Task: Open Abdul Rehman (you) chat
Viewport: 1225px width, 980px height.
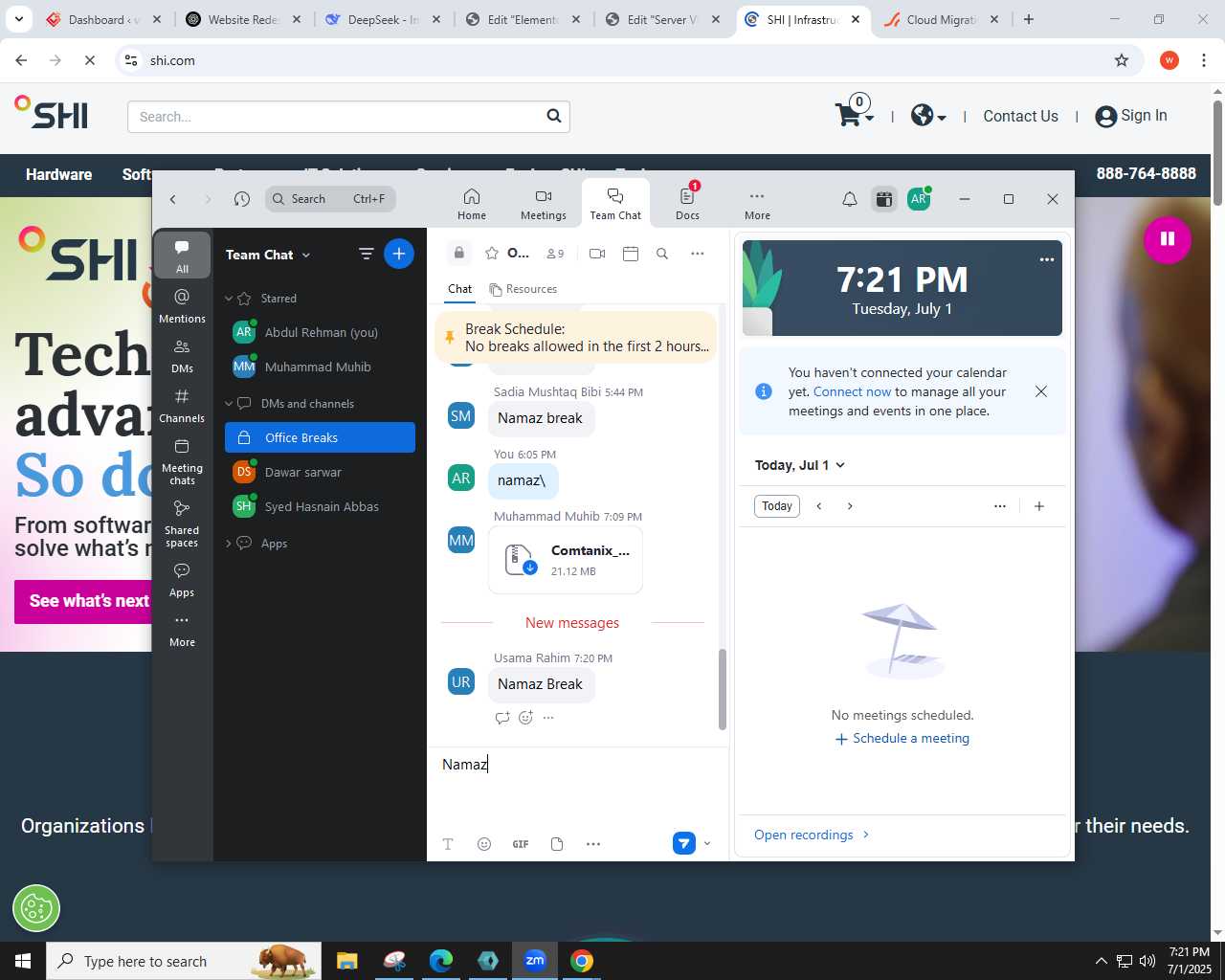Action: point(320,332)
